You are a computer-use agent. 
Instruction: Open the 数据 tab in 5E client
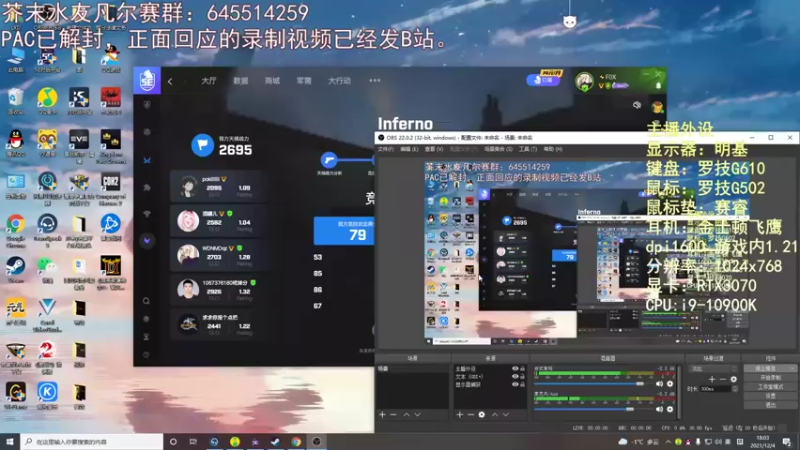tap(241, 81)
